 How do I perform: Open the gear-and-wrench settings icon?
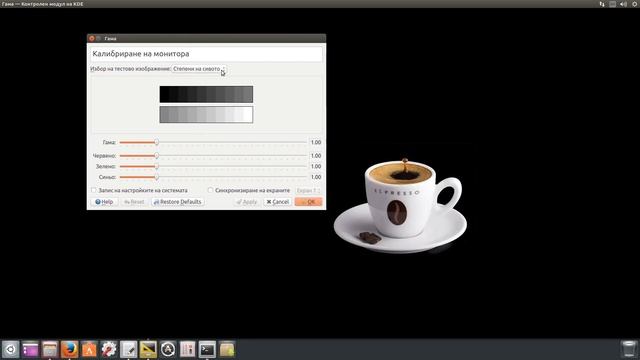pos(109,349)
